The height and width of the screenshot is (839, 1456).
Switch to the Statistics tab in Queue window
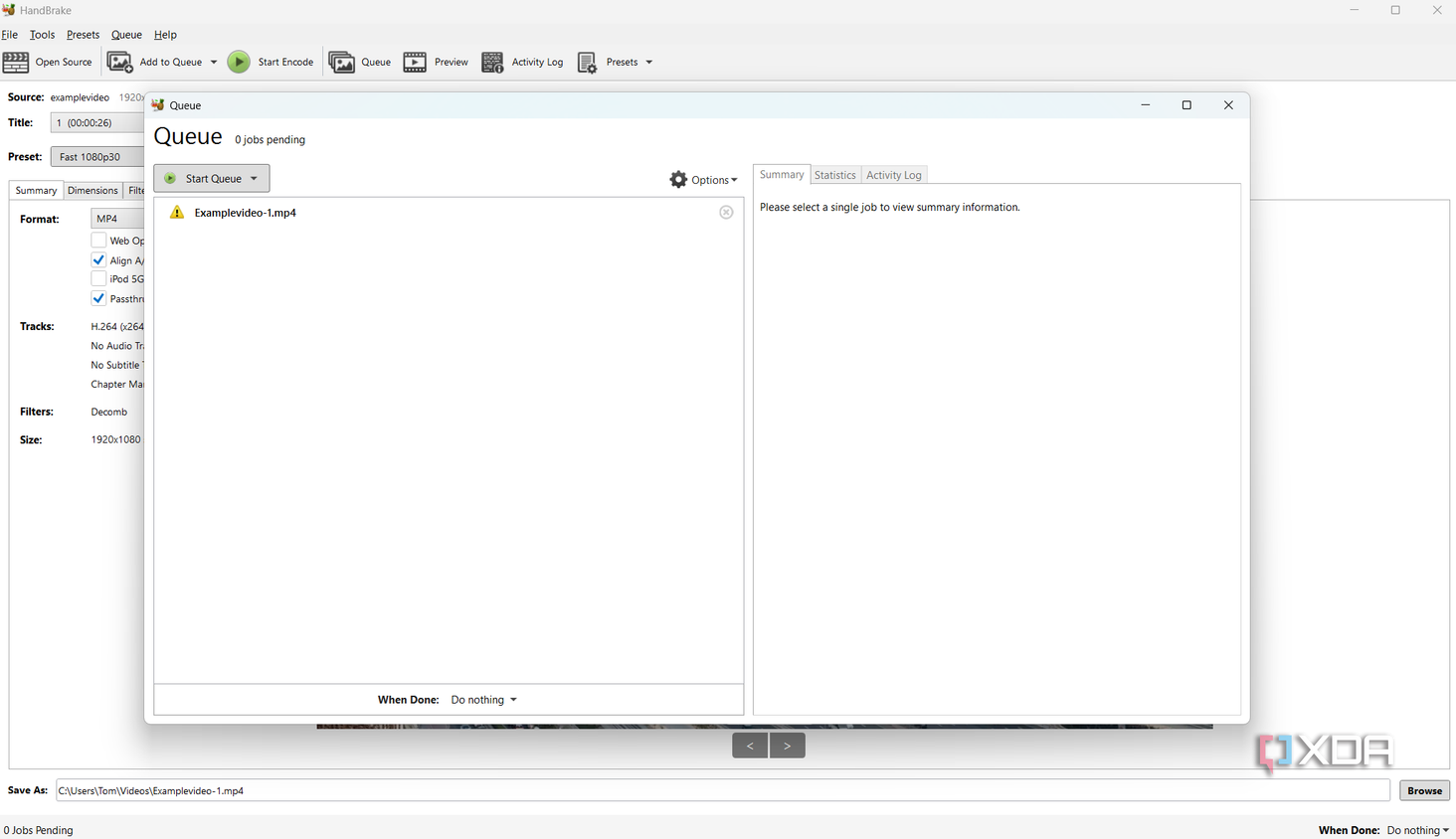click(834, 175)
